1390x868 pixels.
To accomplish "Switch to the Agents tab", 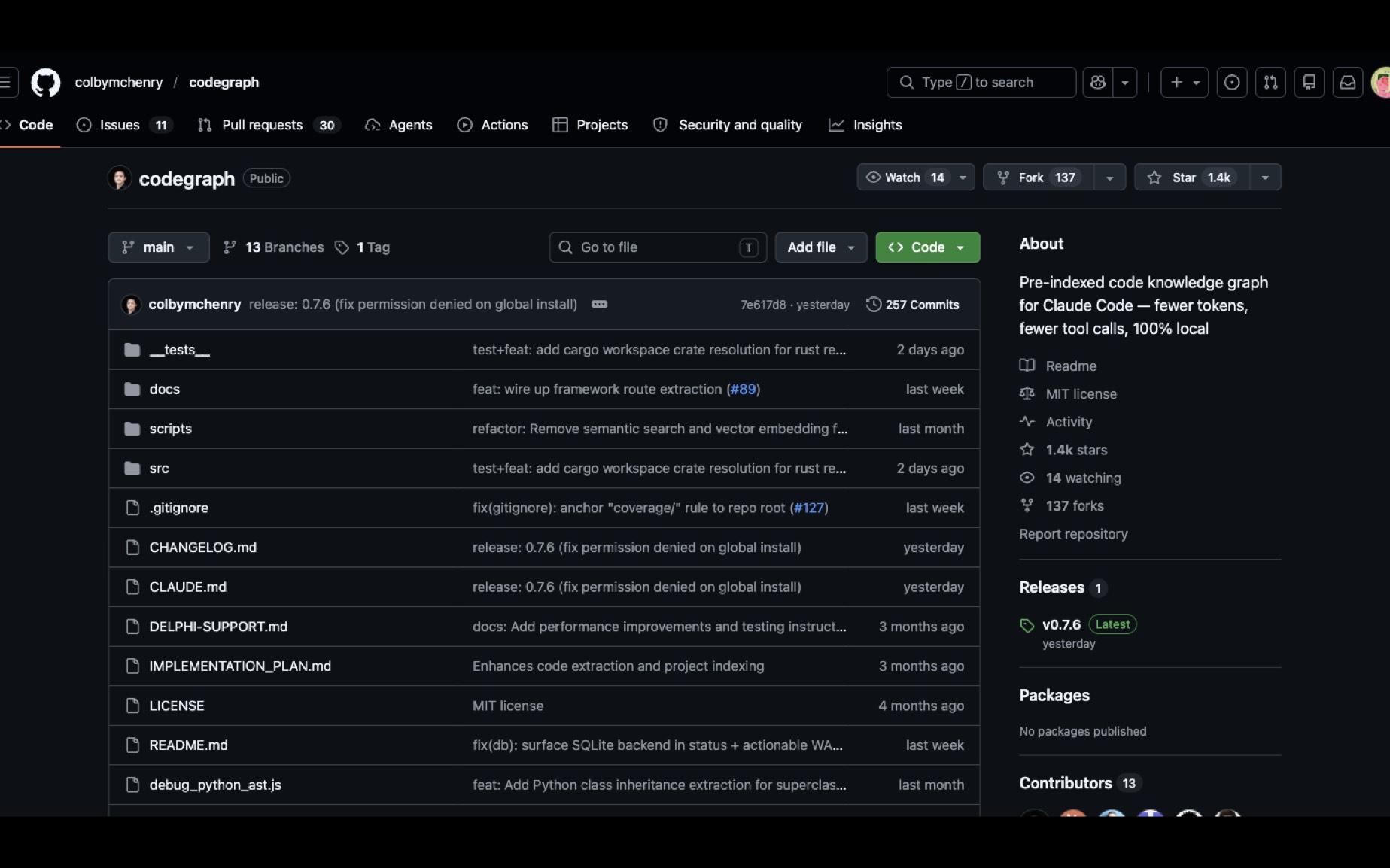I will [399, 125].
